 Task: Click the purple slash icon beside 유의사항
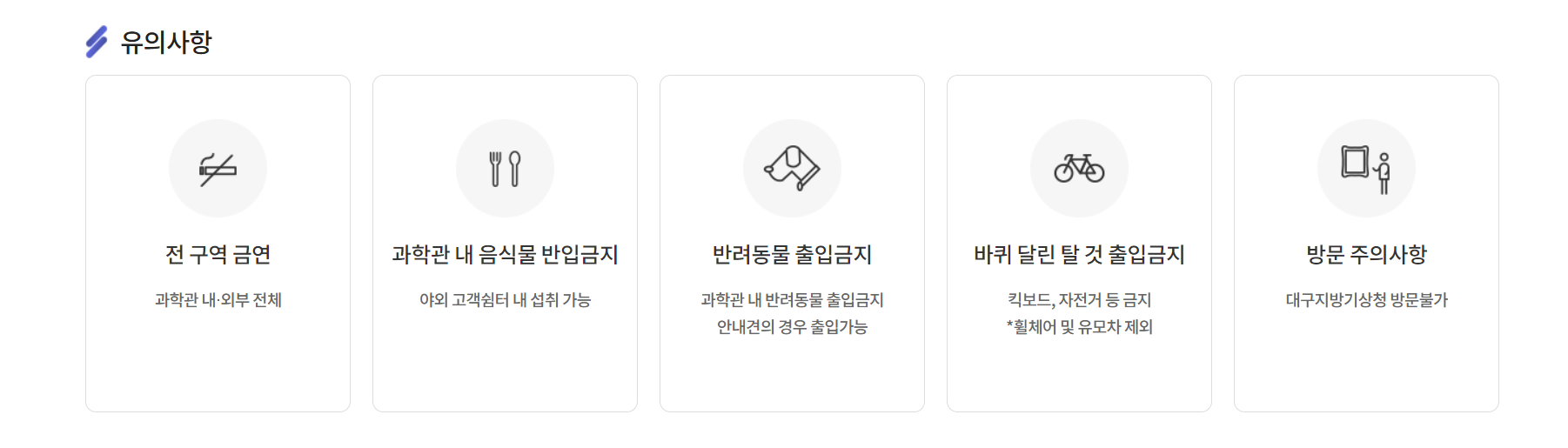pyautogui.click(x=97, y=42)
